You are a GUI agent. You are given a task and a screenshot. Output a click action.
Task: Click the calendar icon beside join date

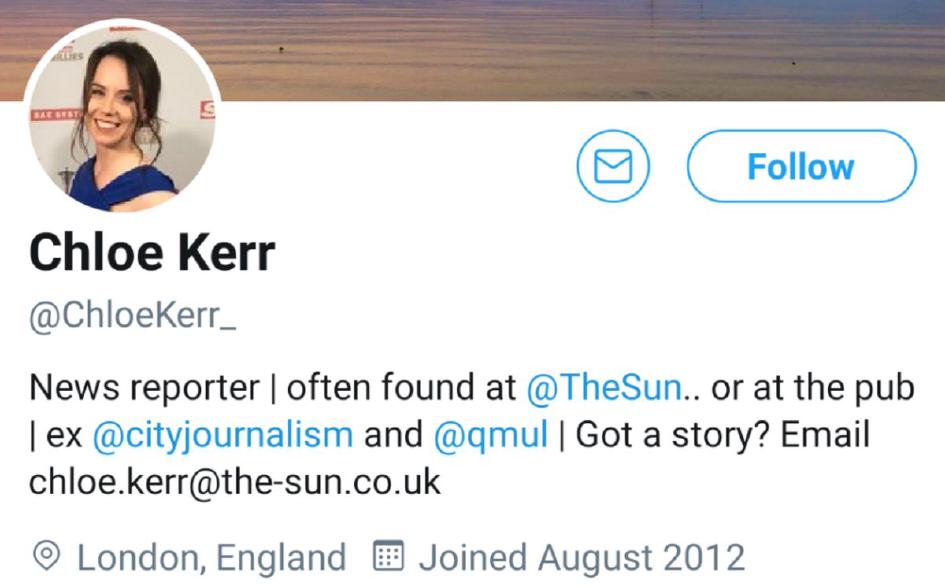[x=387, y=557]
